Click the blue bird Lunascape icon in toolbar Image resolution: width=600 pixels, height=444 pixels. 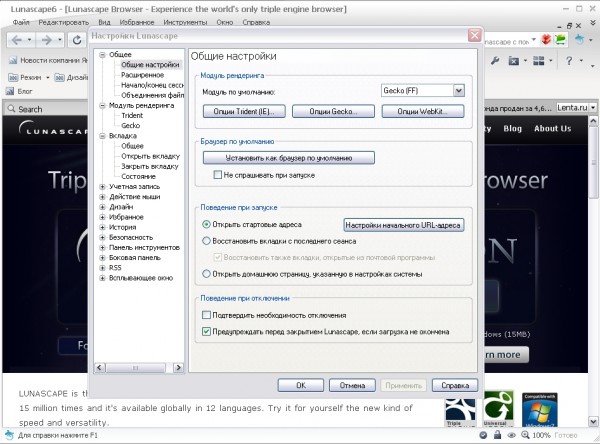pyautogui.click(x=580, y=39)
